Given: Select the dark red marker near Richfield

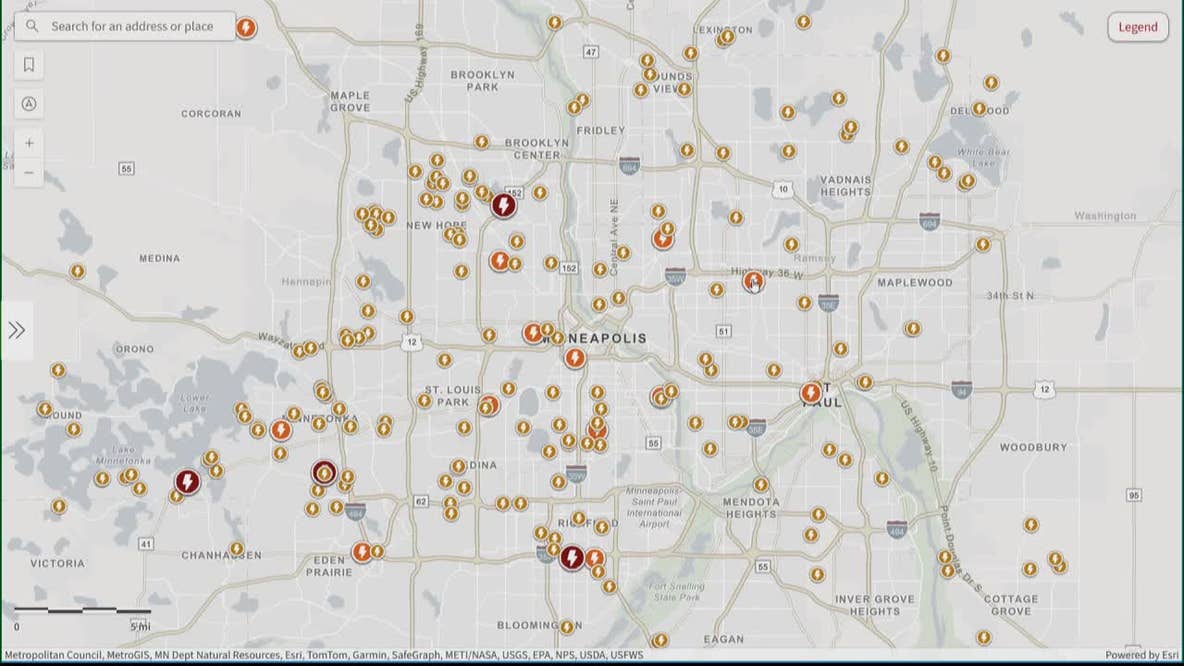Looking at the screenshot, I should tap(572, 559).
